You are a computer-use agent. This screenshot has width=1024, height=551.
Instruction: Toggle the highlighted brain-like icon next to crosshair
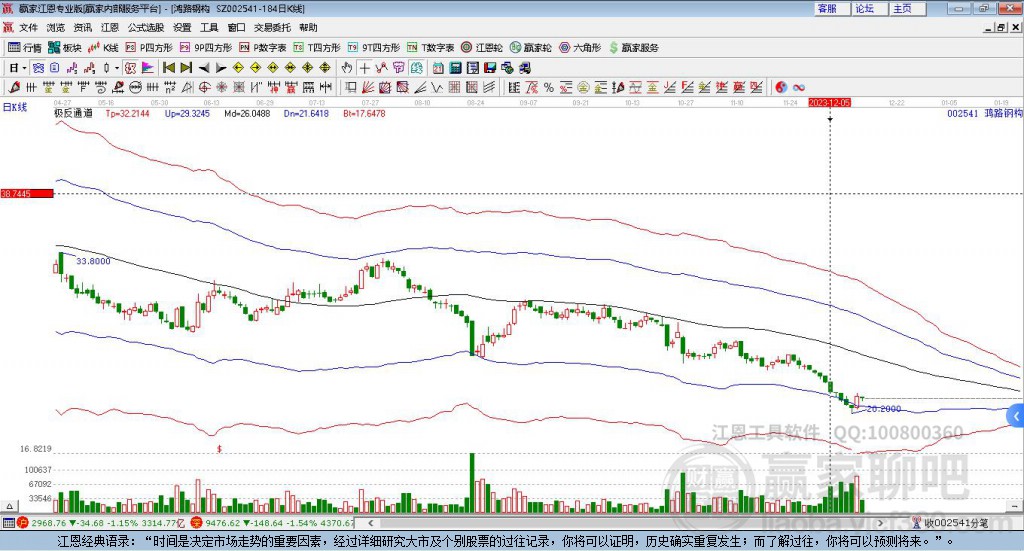[x=417, y=68]
